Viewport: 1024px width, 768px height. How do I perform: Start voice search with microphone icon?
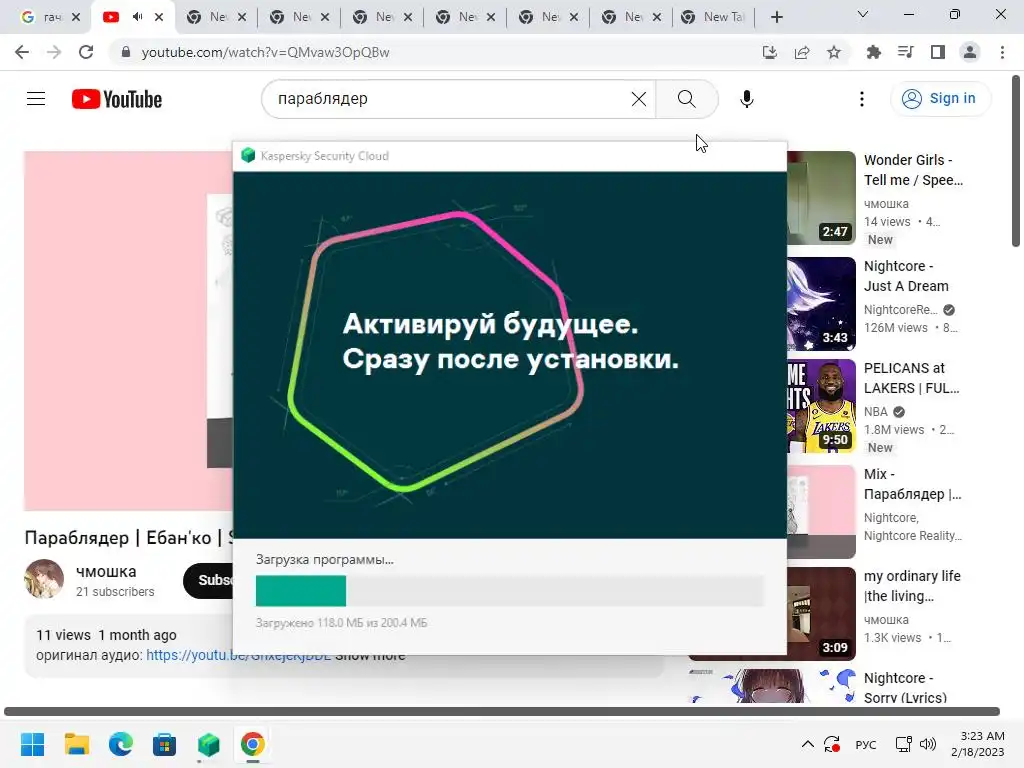pyautogui.click(x=746, y=99)
